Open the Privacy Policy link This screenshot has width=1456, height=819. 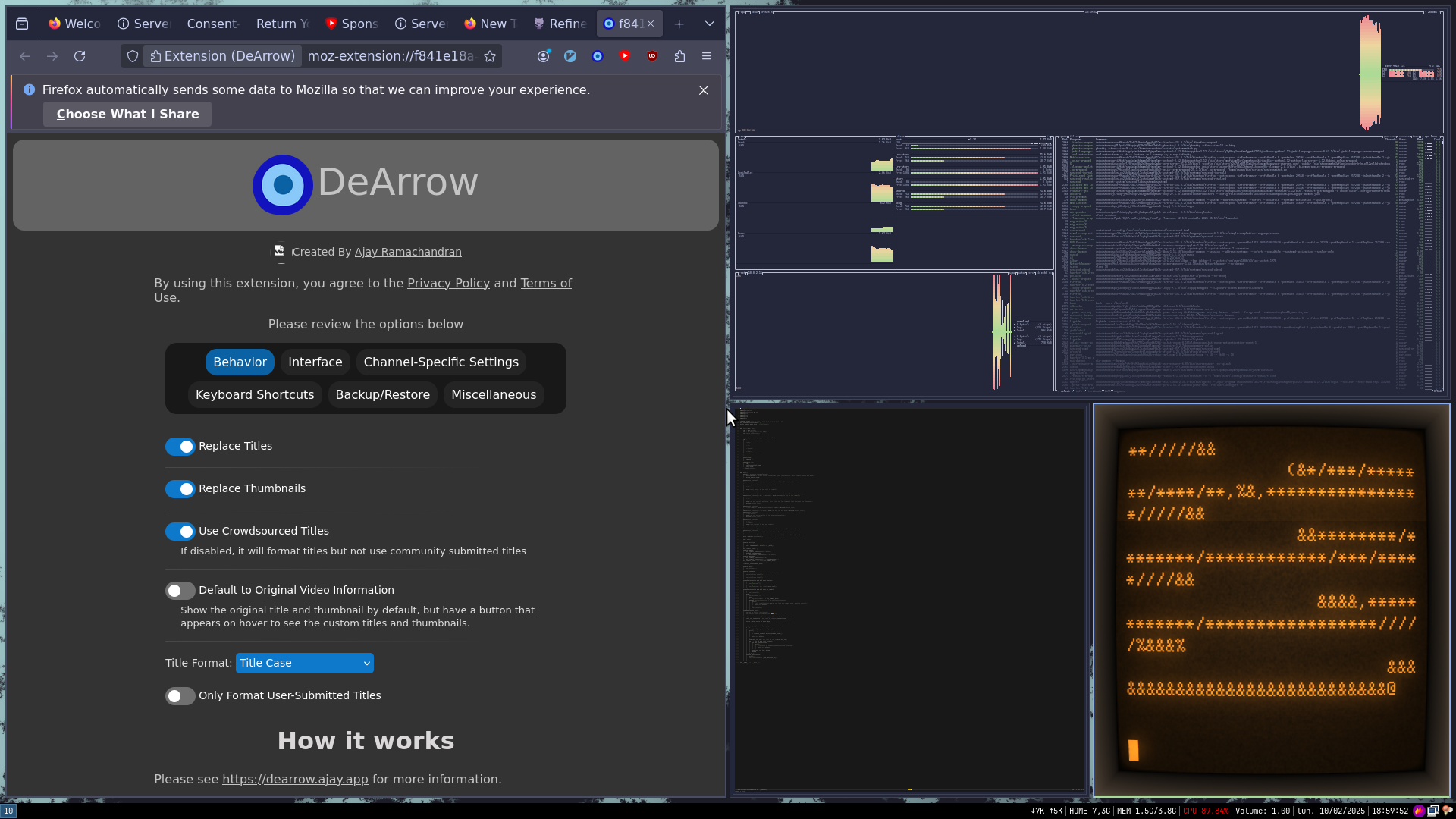[x=448, y=283]
